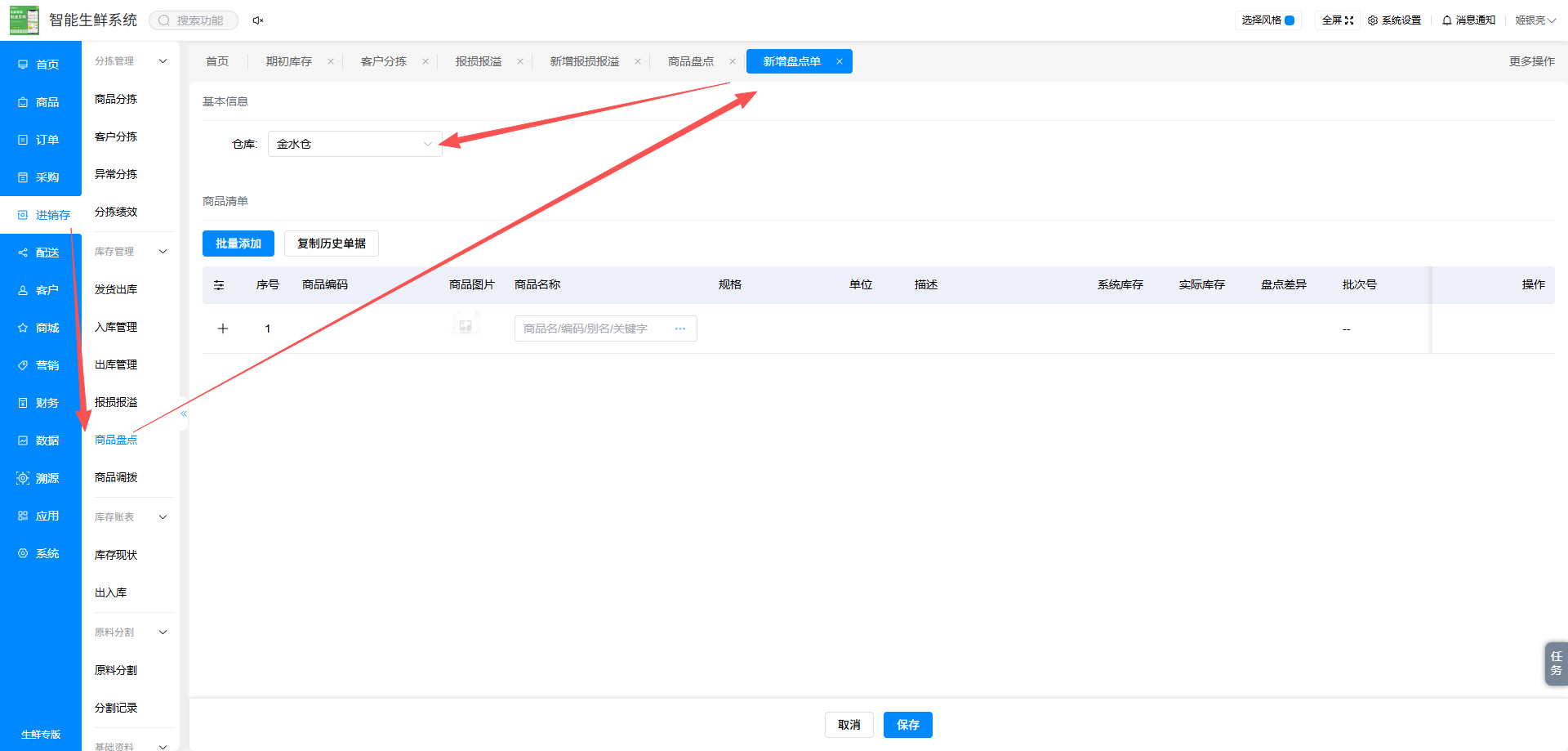
Task: Open the user account dropdown
Action: (x=1535, y=20)
